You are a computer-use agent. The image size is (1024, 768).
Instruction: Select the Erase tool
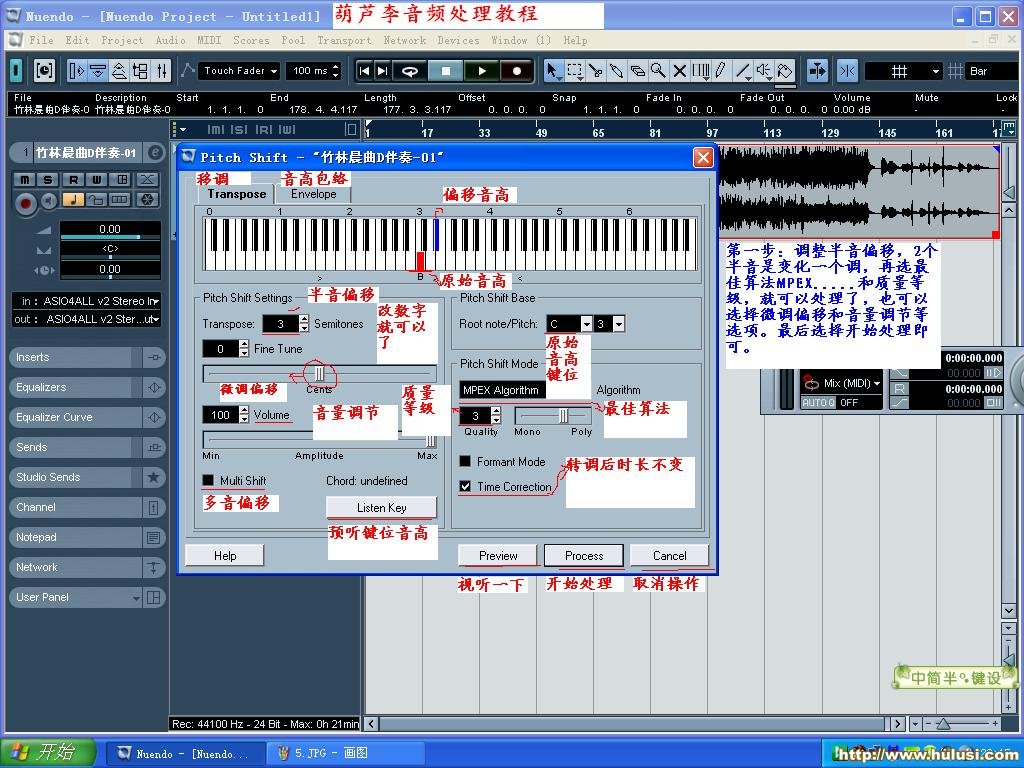[637, 71]
